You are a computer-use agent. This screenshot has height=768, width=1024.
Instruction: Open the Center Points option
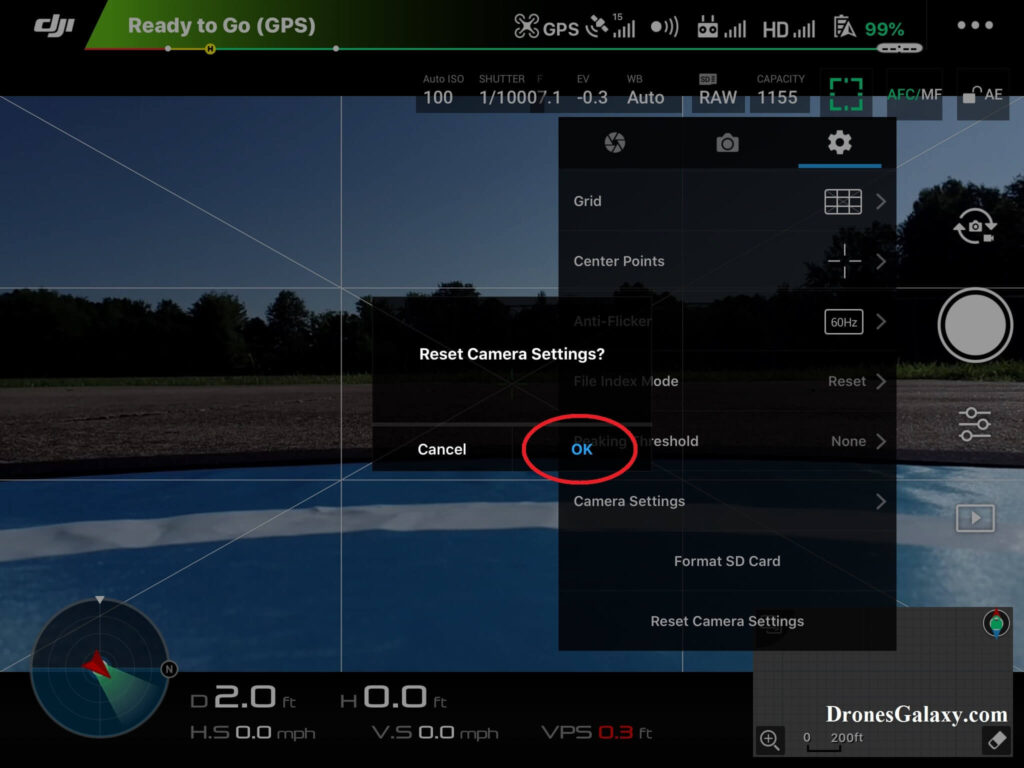(x=727, y=261)
